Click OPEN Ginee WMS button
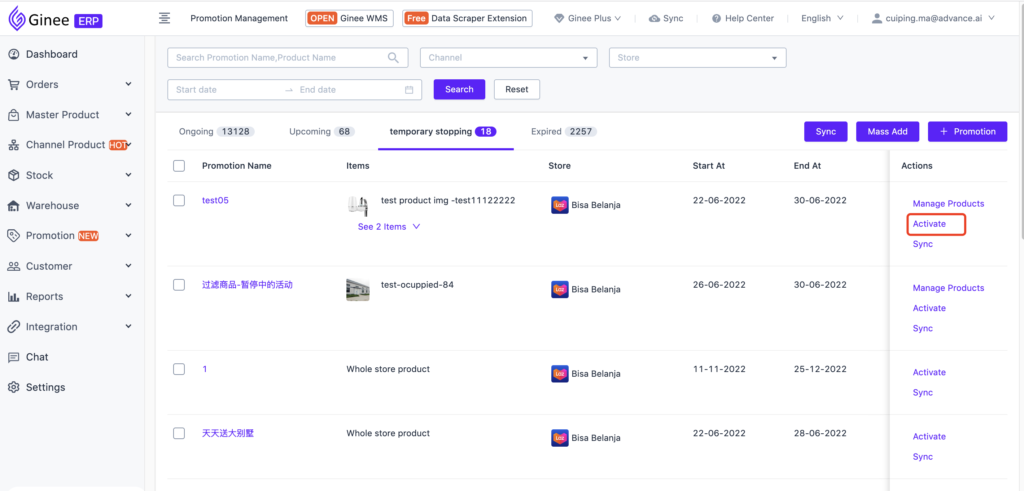The height and width of the screenshot is (491, 1024). click(x=349, y=18)
